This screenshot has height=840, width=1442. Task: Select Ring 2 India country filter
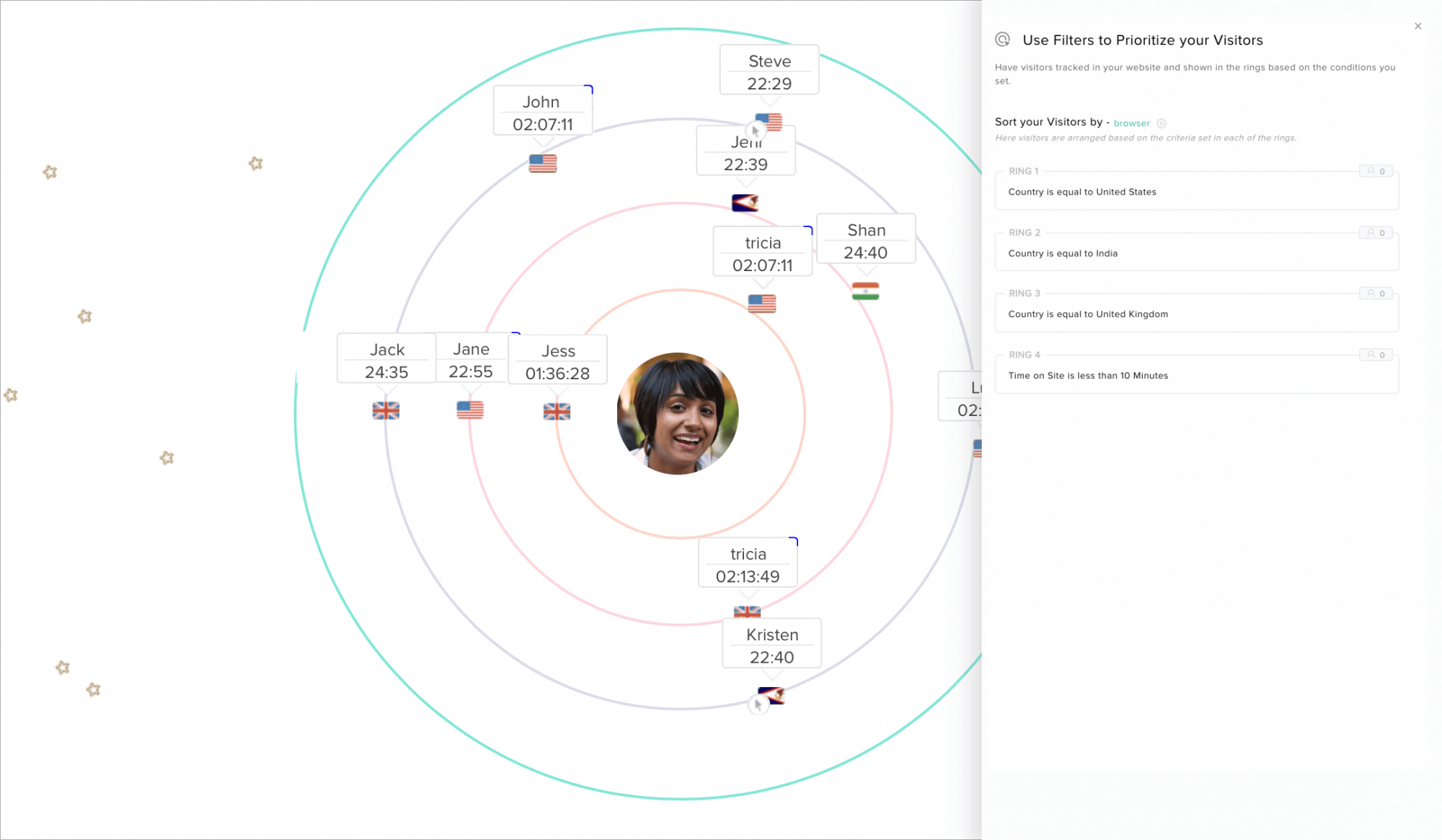click(x=1196, y=253)
